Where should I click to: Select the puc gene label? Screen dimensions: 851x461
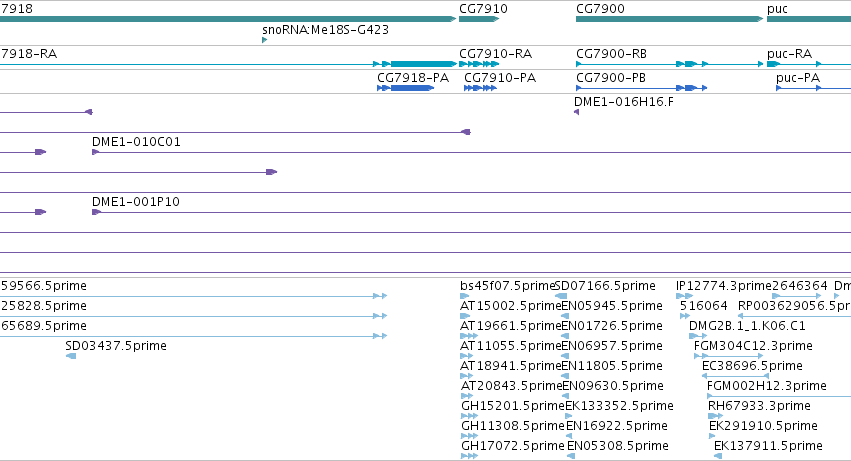pyautogui.click(x=777, y=9)
